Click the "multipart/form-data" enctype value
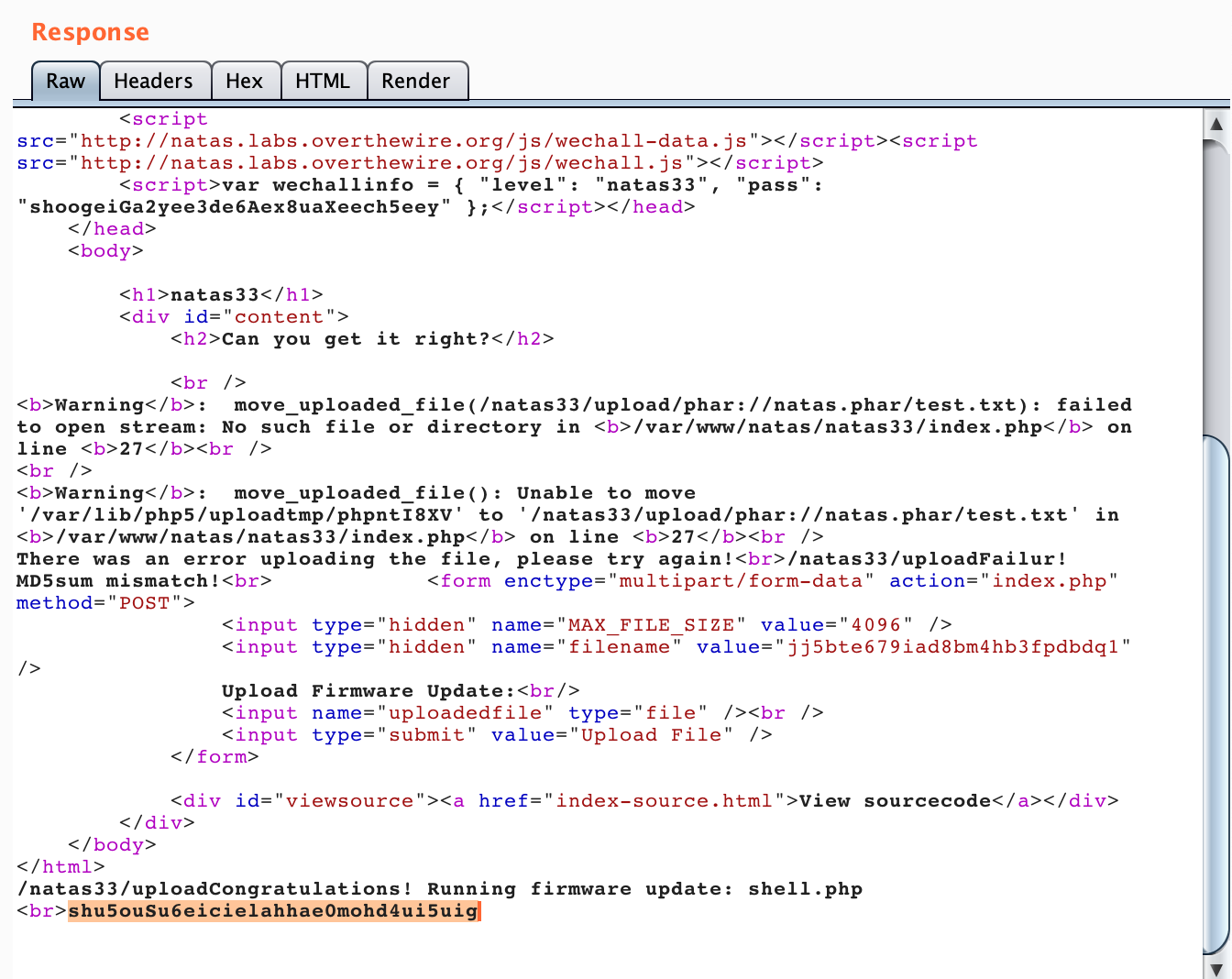The image size is (1232, 979). [741, 581]
